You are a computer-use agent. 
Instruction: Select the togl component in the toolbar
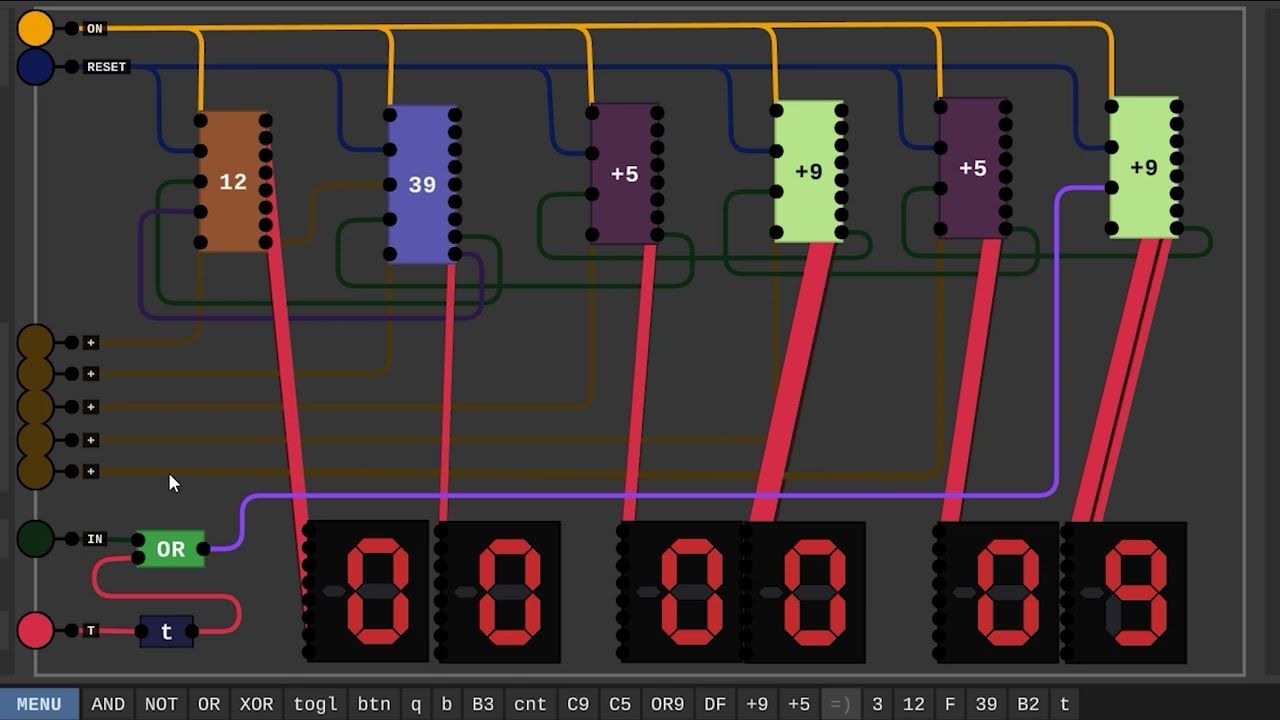point(314,704)
